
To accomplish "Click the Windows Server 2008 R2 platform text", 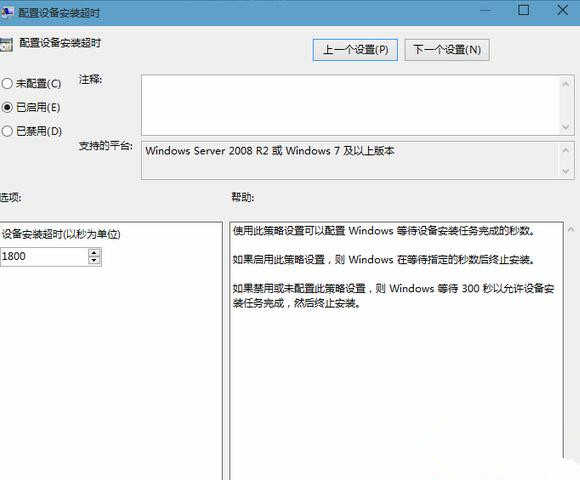I will (270, 151).
